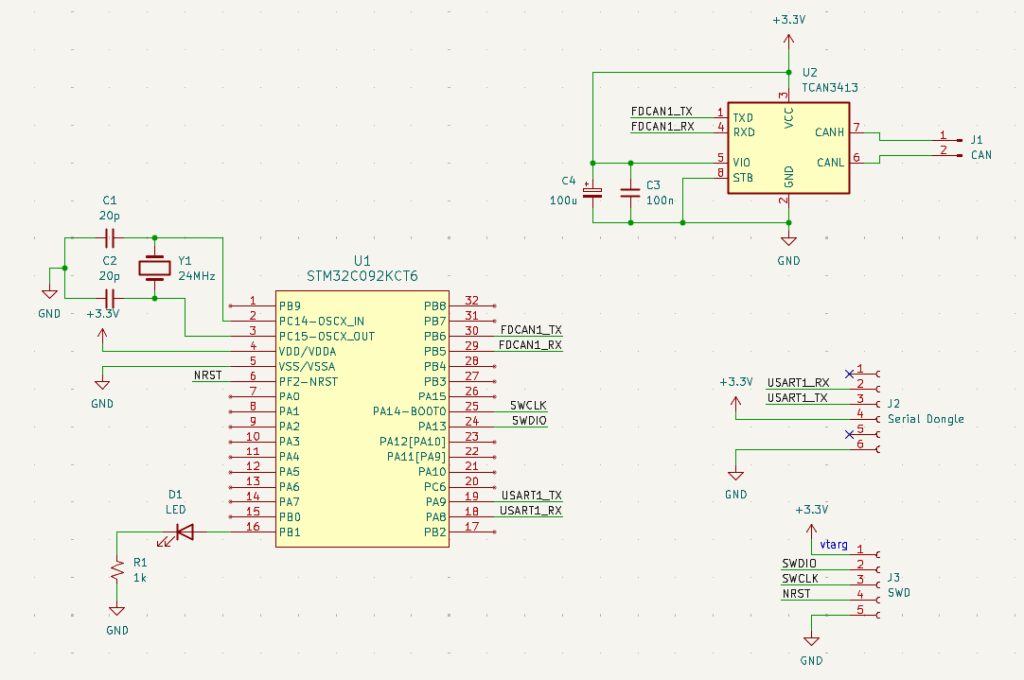Click the 20p value under C1
The width and height of the screenshot is (1024, 680).
[110, 216]
